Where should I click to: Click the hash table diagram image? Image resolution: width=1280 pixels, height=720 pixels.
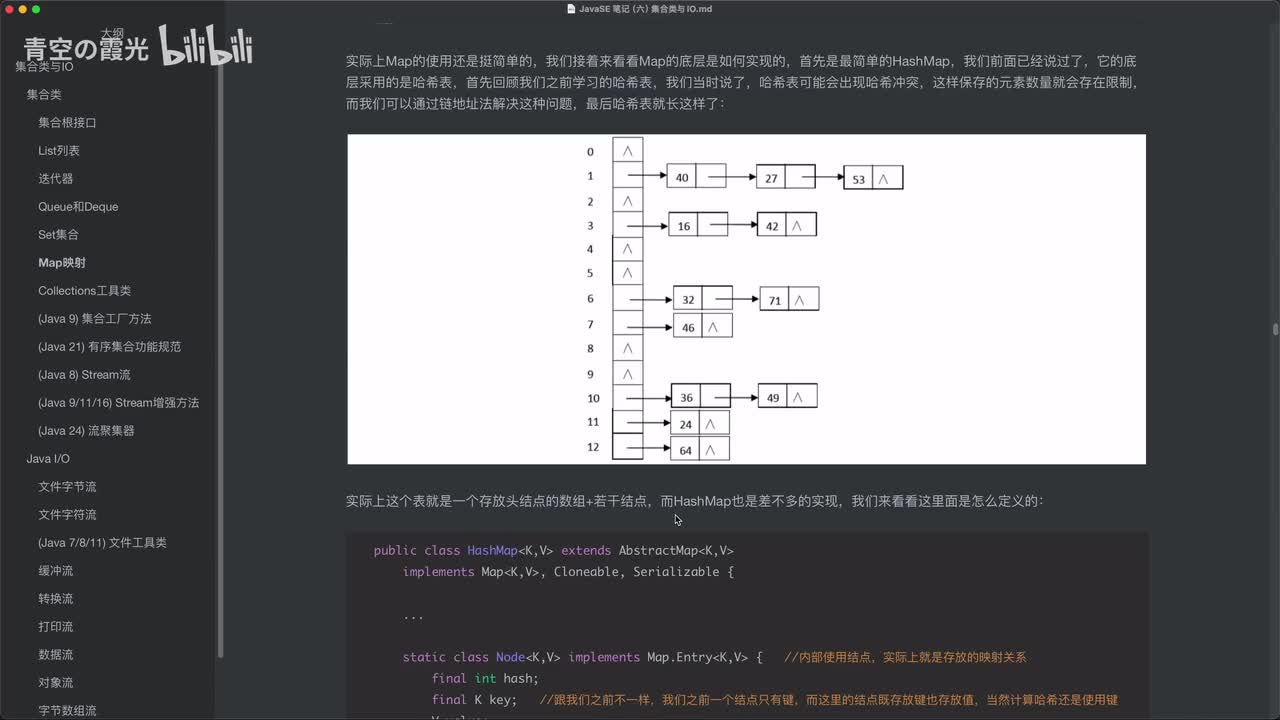click(x=746, y=299)
